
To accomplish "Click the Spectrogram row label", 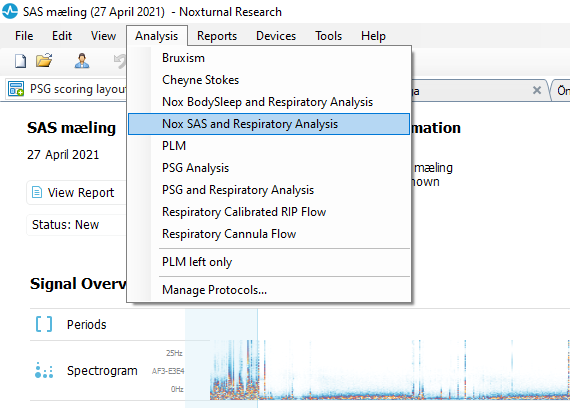I will 102,371.
